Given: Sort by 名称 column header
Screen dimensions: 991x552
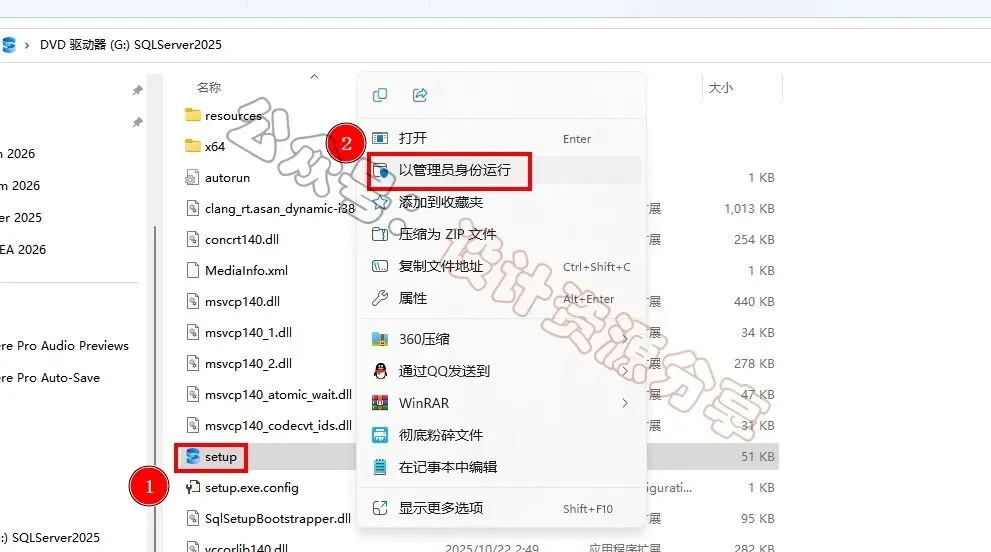Looking at the screenshot, I should point(209,87).
